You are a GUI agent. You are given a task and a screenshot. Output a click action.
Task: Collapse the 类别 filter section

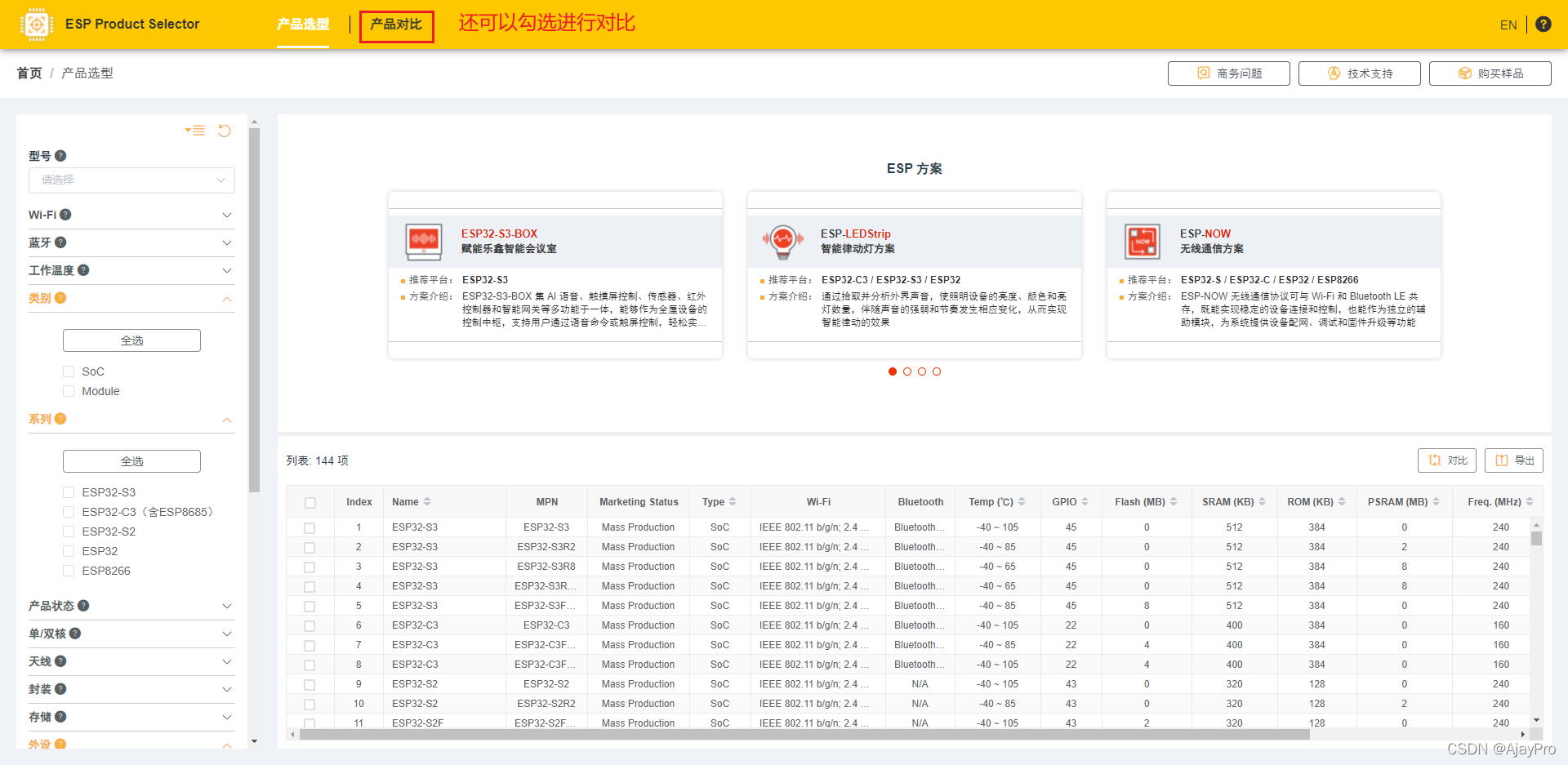(x=227, y=299)
